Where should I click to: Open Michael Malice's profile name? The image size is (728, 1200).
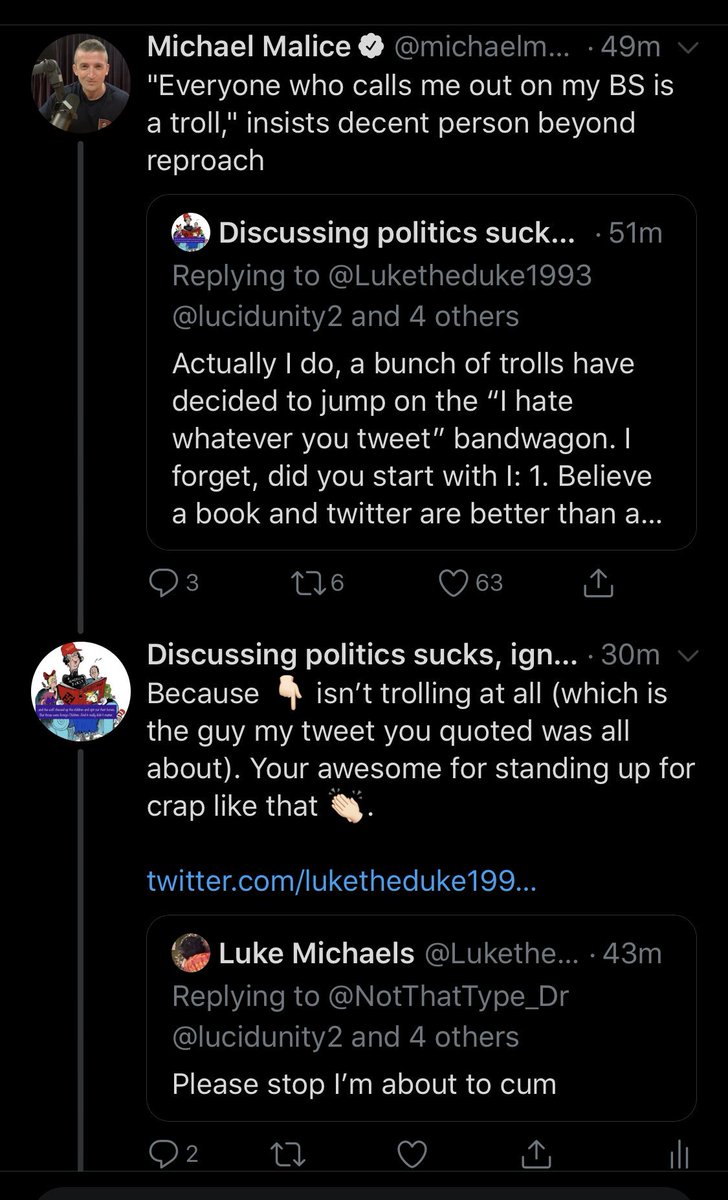[x=249, y=46]
